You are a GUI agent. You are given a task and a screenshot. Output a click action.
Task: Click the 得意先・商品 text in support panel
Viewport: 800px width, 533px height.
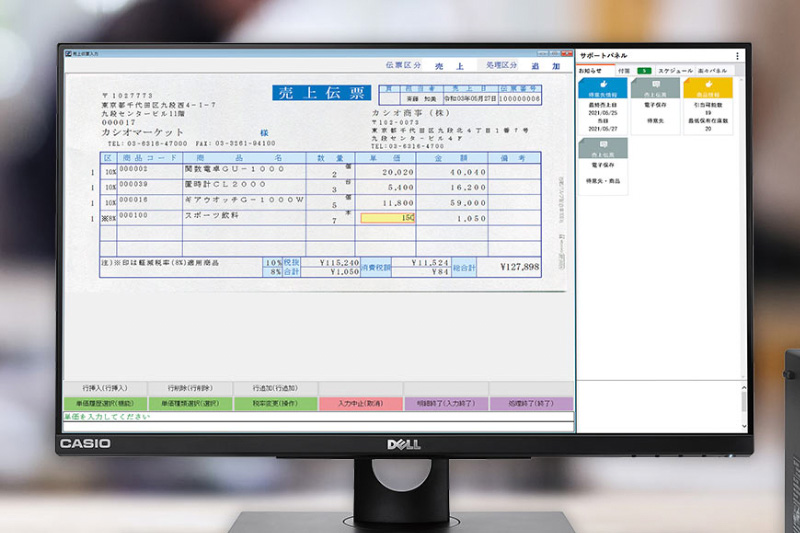603,181
